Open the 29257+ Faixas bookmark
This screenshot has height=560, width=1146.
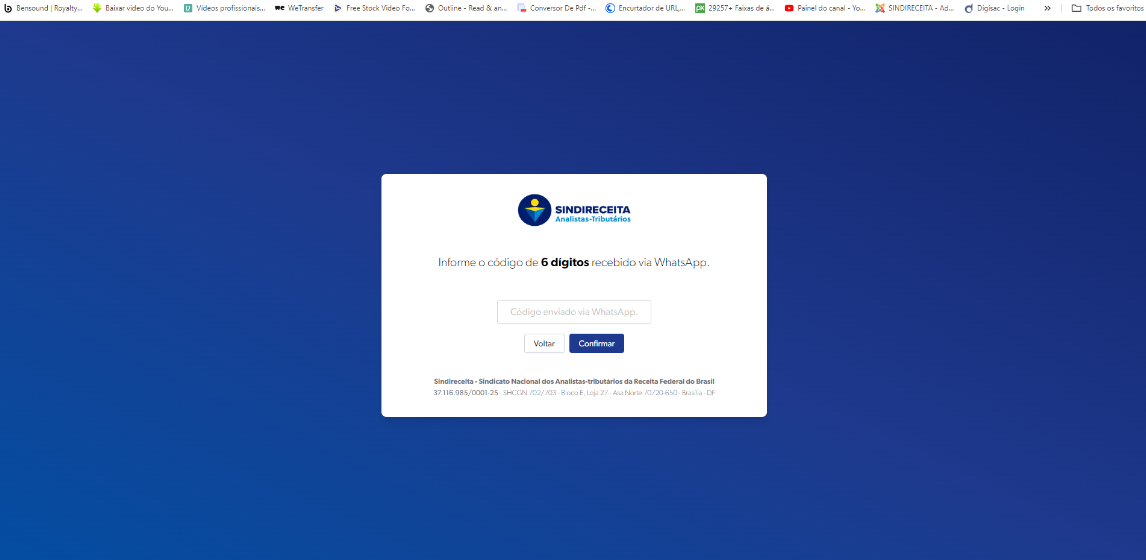click(734, 8)
